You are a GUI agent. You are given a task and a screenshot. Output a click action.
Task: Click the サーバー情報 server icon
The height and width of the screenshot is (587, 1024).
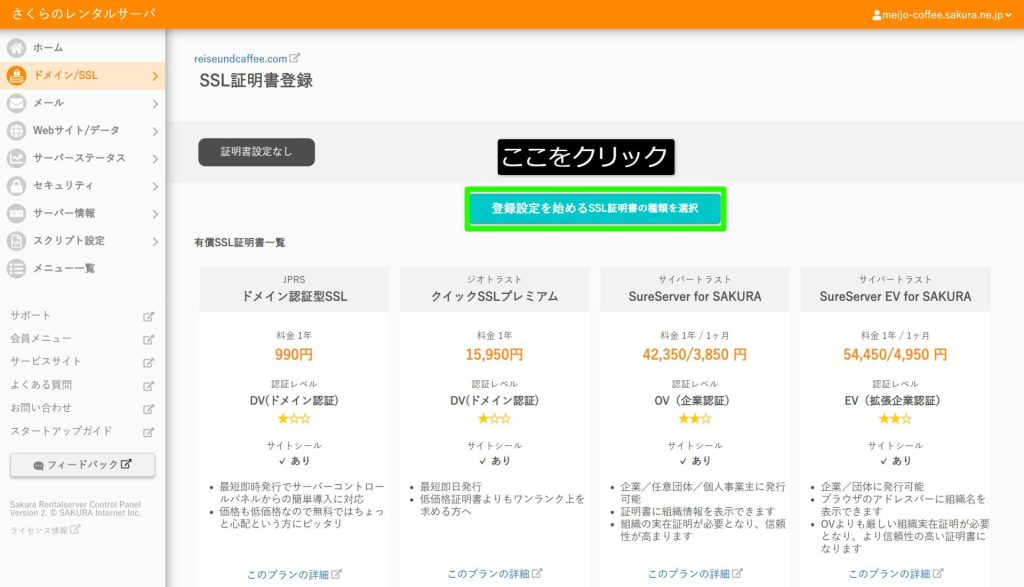pos(16,213)
